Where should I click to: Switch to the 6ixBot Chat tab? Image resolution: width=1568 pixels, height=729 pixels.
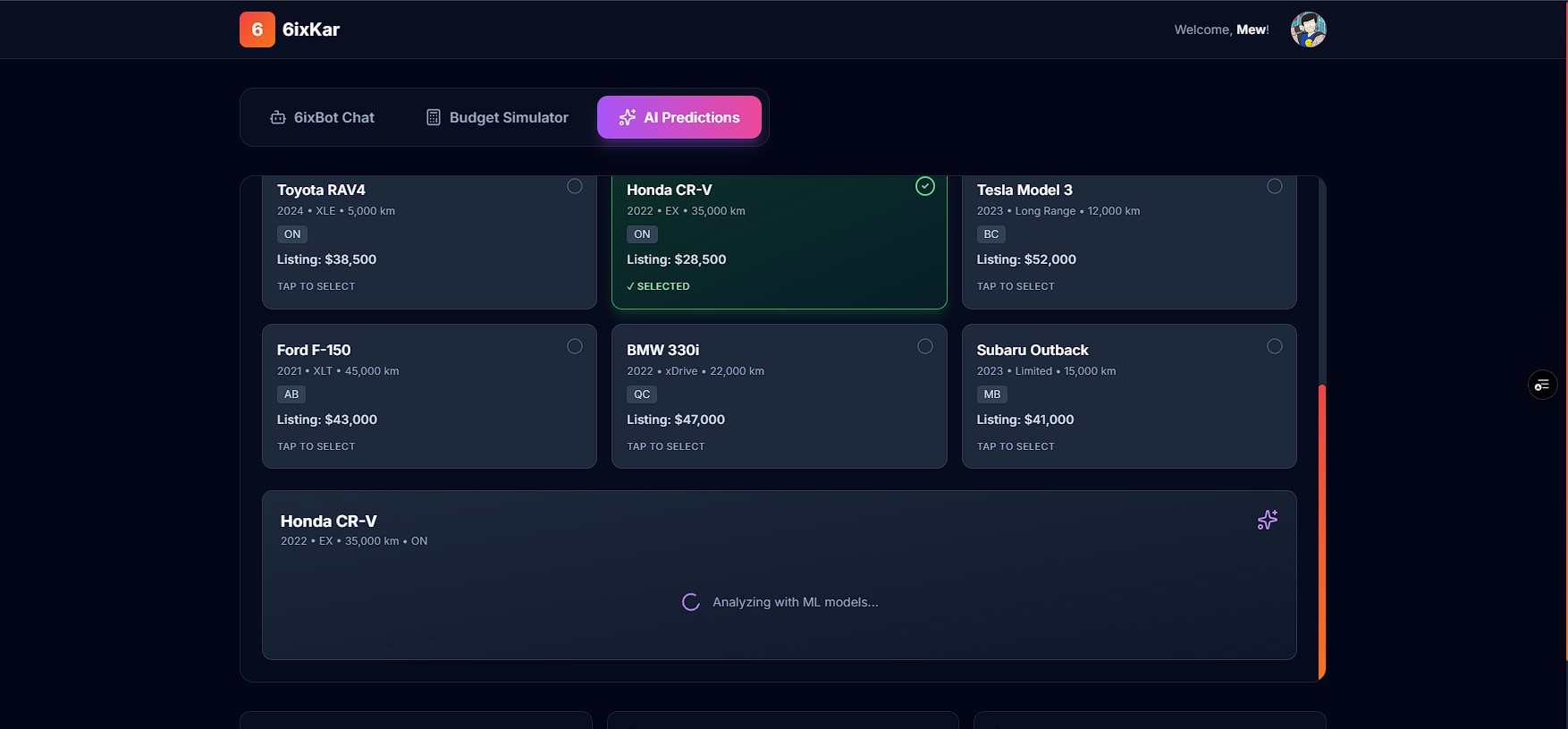pyautogui.click(x=322, y=117)
